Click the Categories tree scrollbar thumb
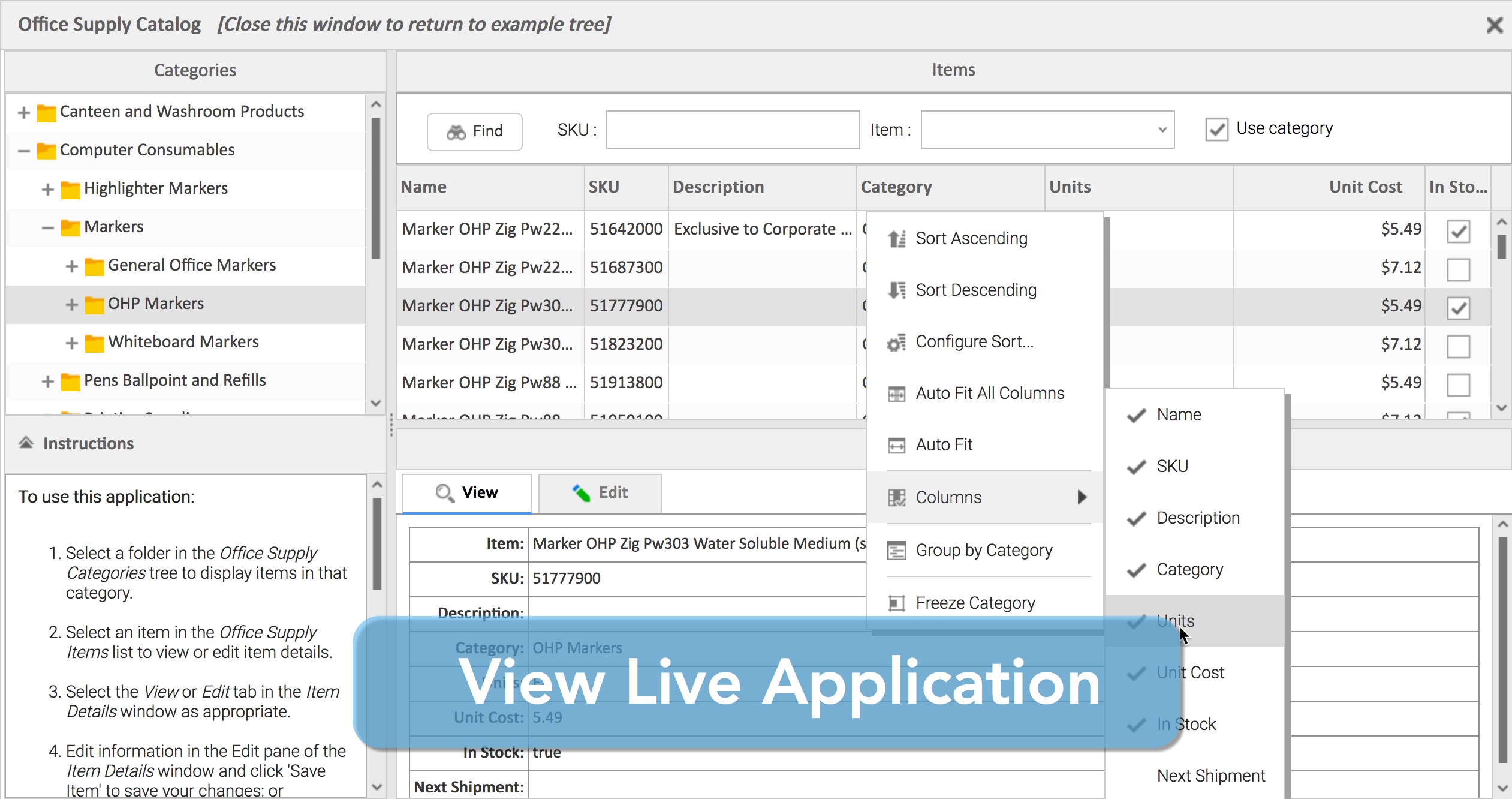 coord(376,188)
